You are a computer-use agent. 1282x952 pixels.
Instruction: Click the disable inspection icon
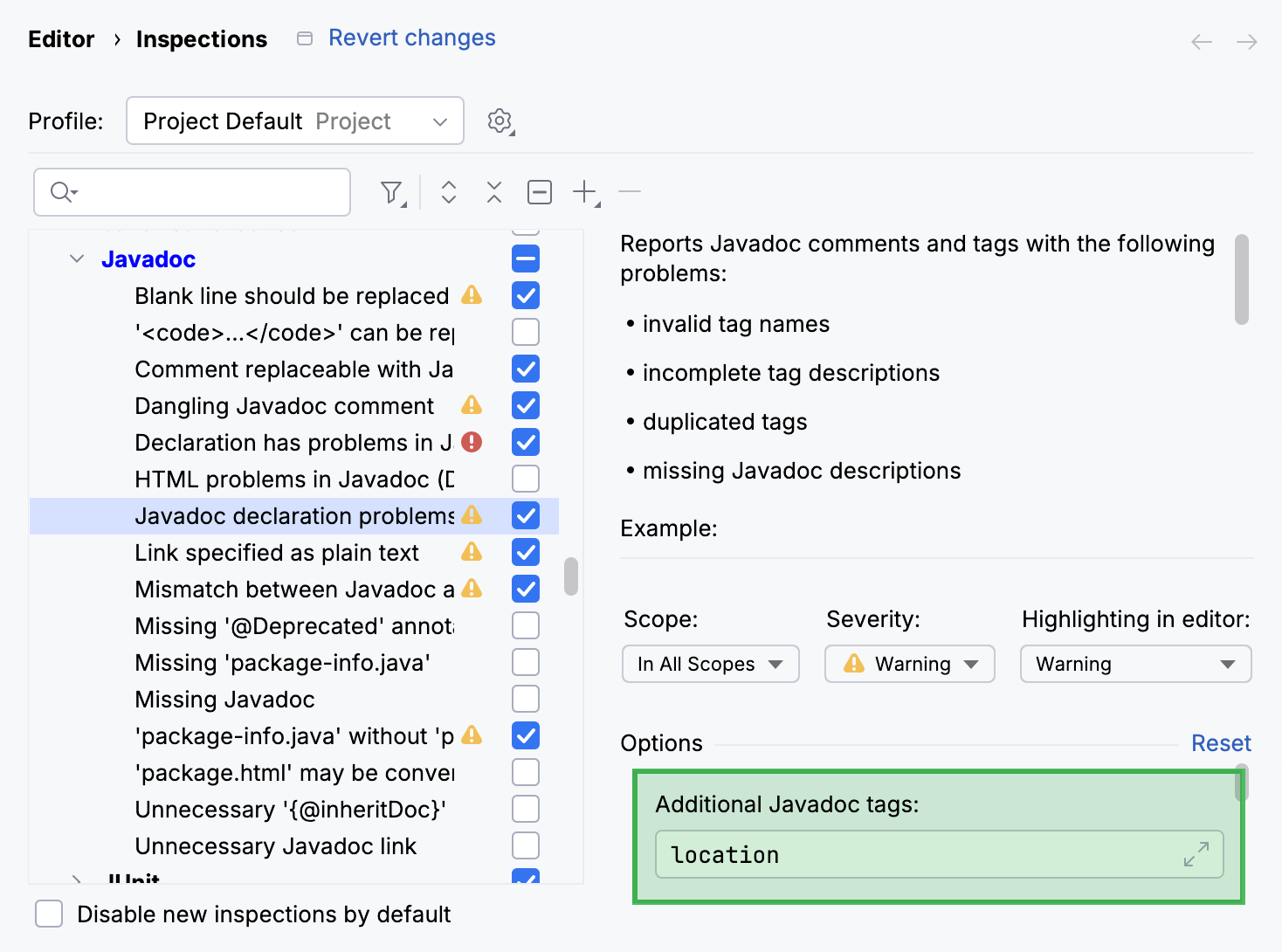(x=539, y=191)
